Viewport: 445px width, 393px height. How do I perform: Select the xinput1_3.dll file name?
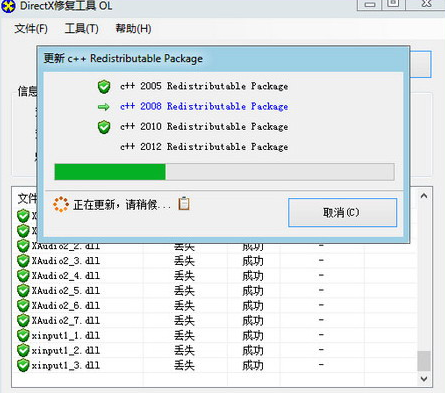point(66,366)
